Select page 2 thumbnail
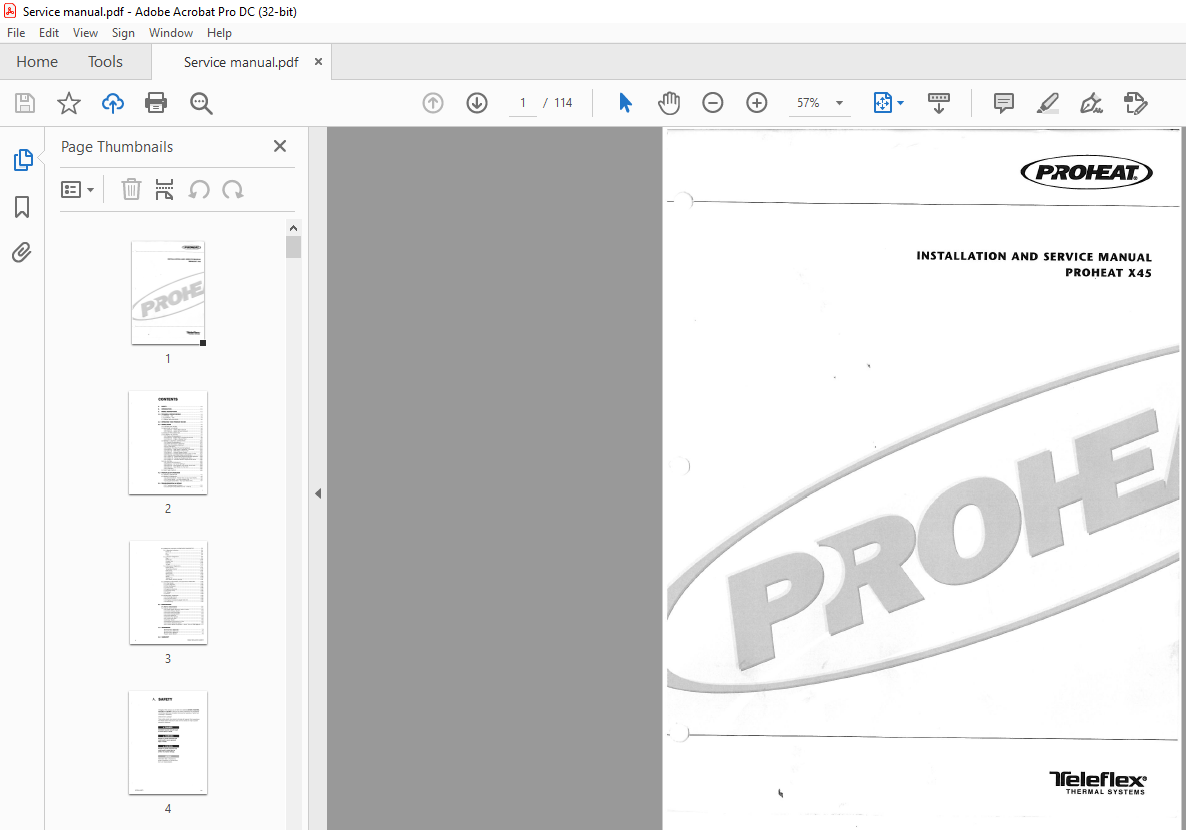This screenshot has height=830, width=1186. pyautogui.click(x=168, y=443)
